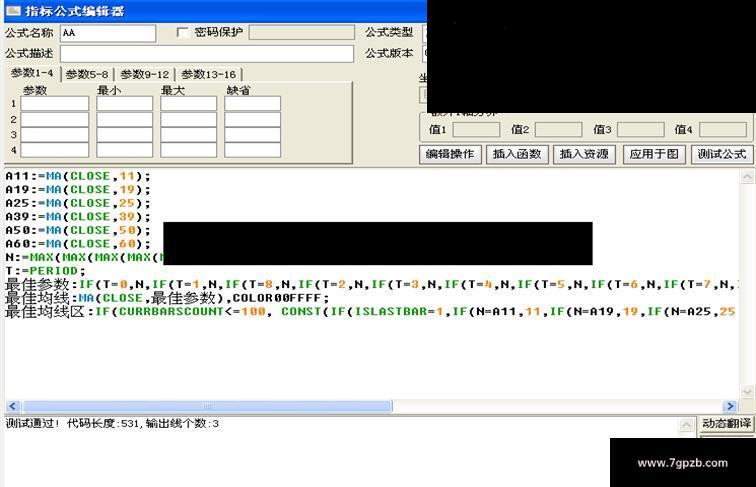Image resolution: width=756 pixels, height=487 pixels.
Task: Click the code line A11:=MA(CLOSE,11);
Action: [78, 176]
